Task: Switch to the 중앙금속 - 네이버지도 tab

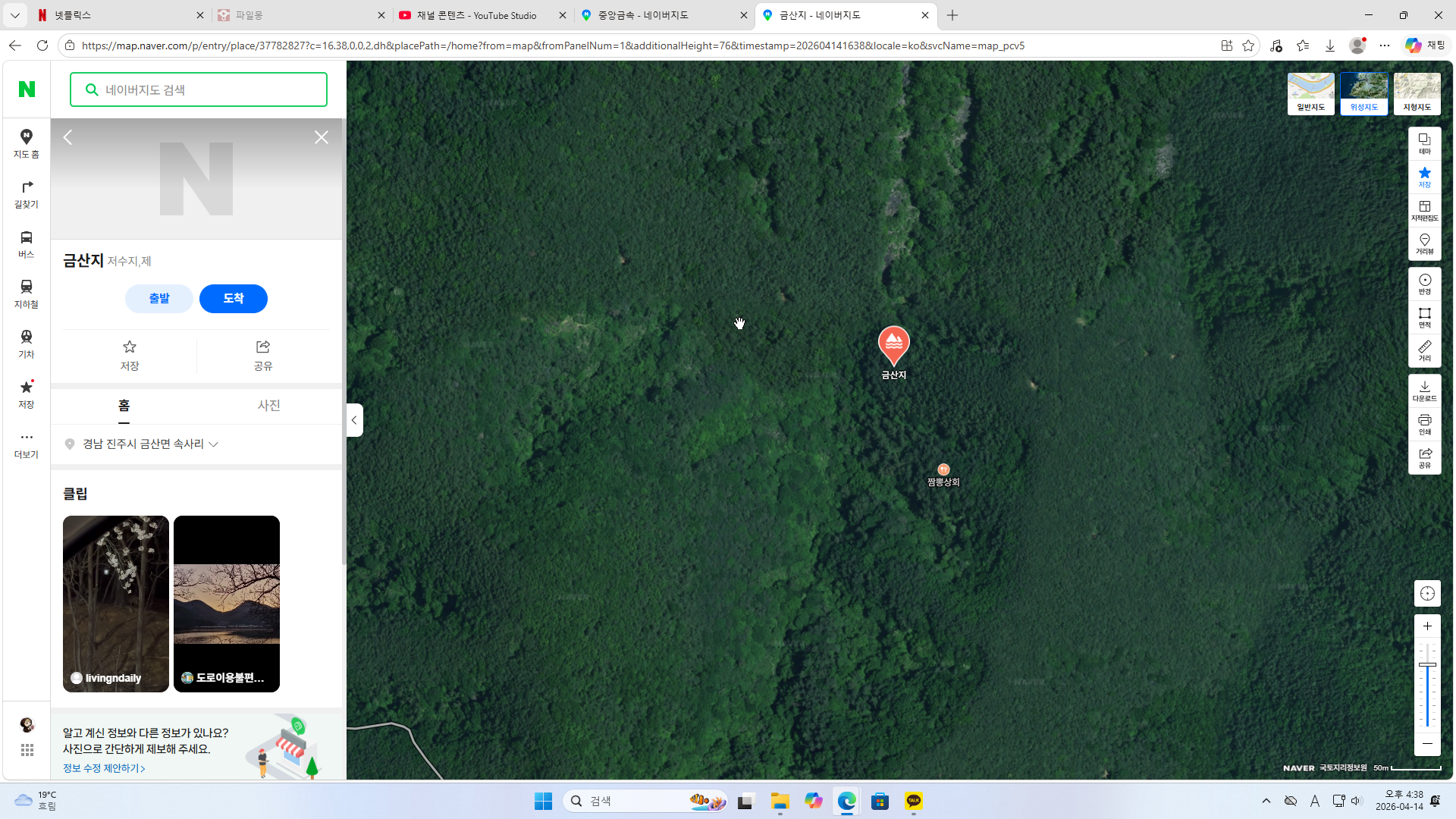Action: pyautogui.click(x=664, y=15)
